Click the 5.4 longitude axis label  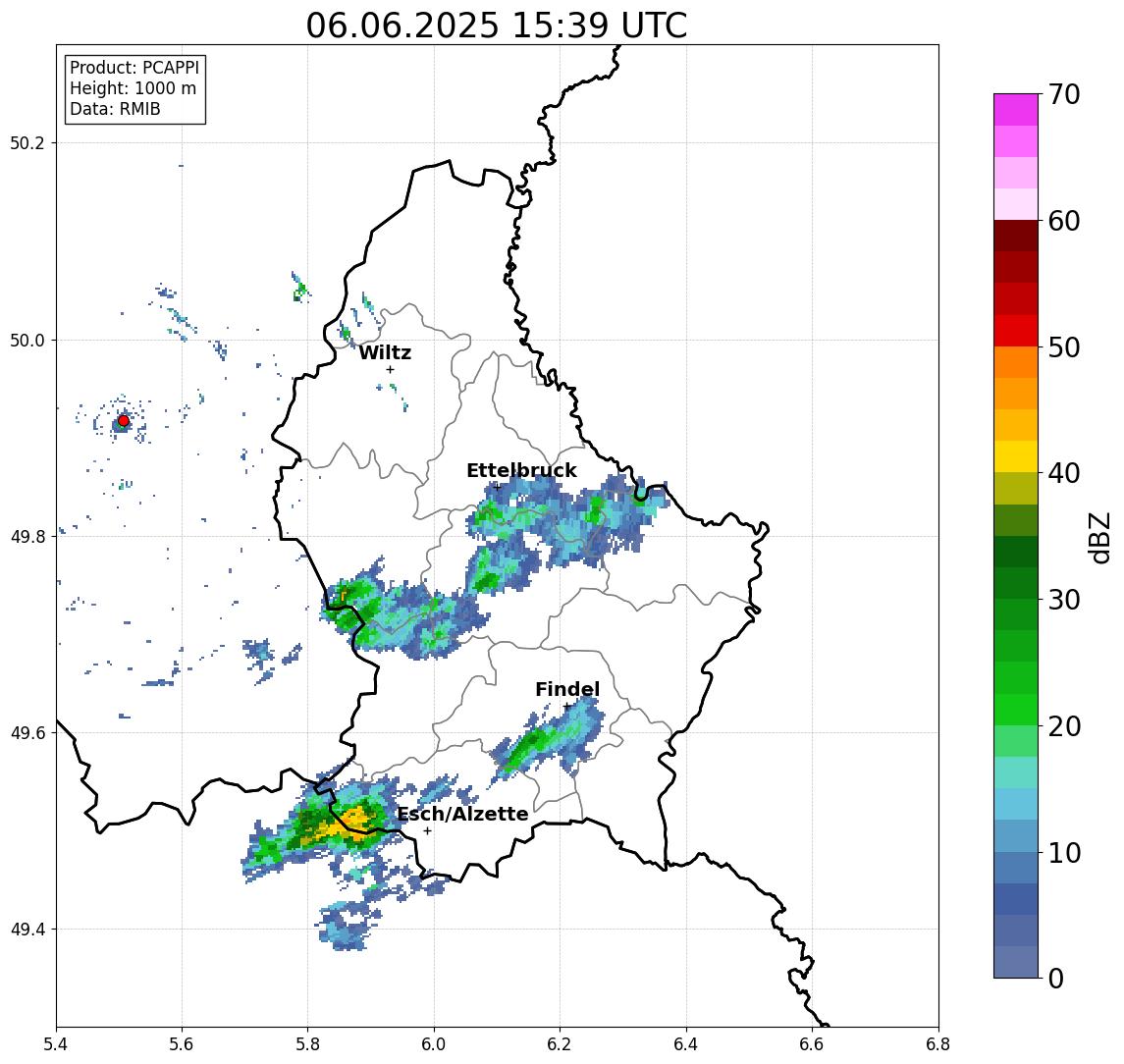56,1044
